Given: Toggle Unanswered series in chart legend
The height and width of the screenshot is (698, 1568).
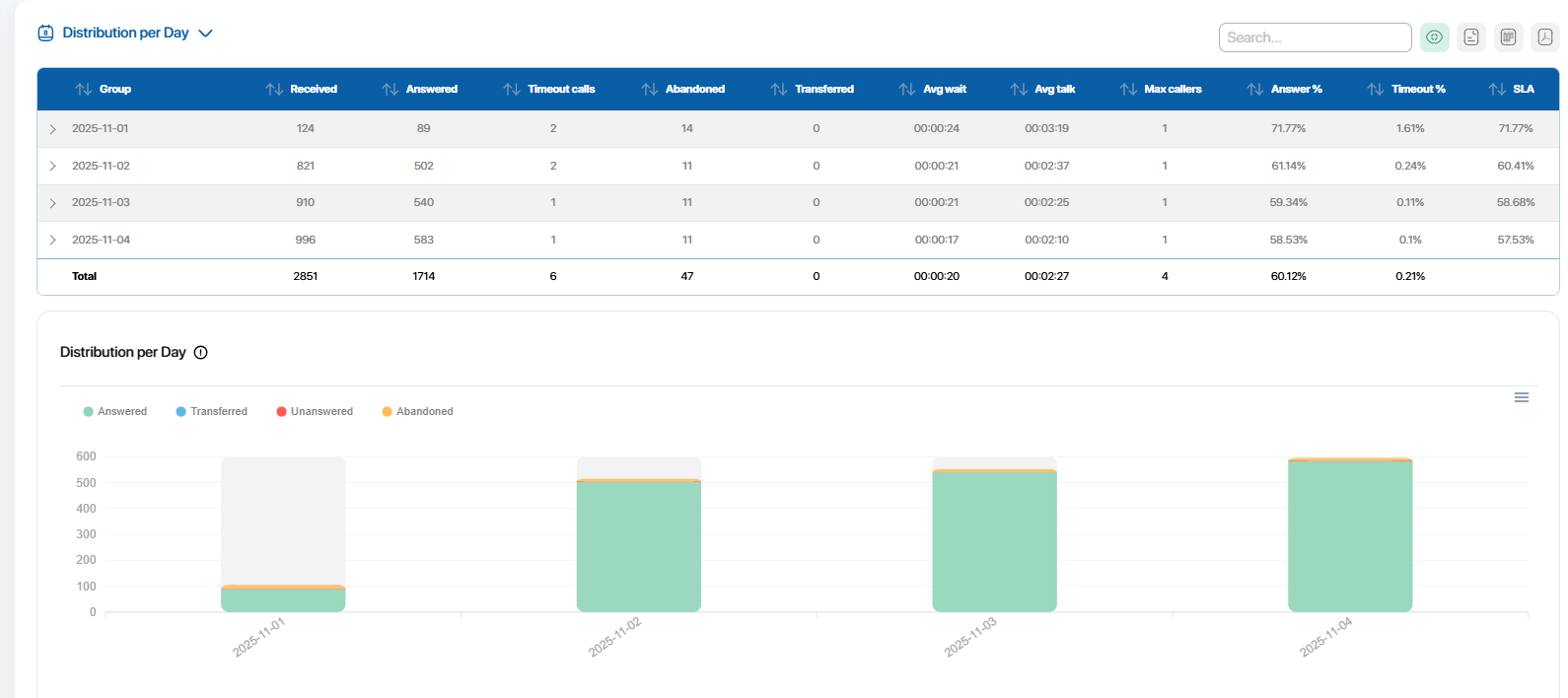Looking at the screenshot, I should [x=315, y=412].
